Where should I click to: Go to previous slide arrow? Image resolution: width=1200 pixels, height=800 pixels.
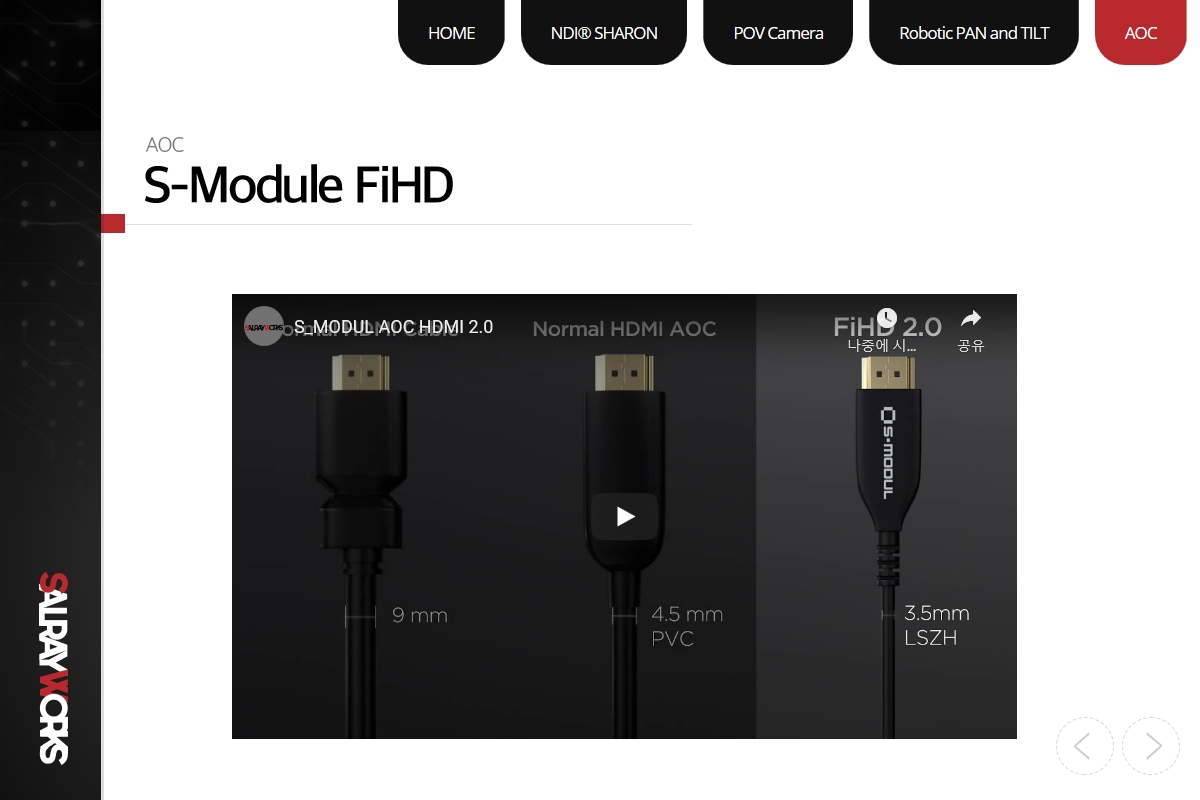click(x=1085, y=746)
